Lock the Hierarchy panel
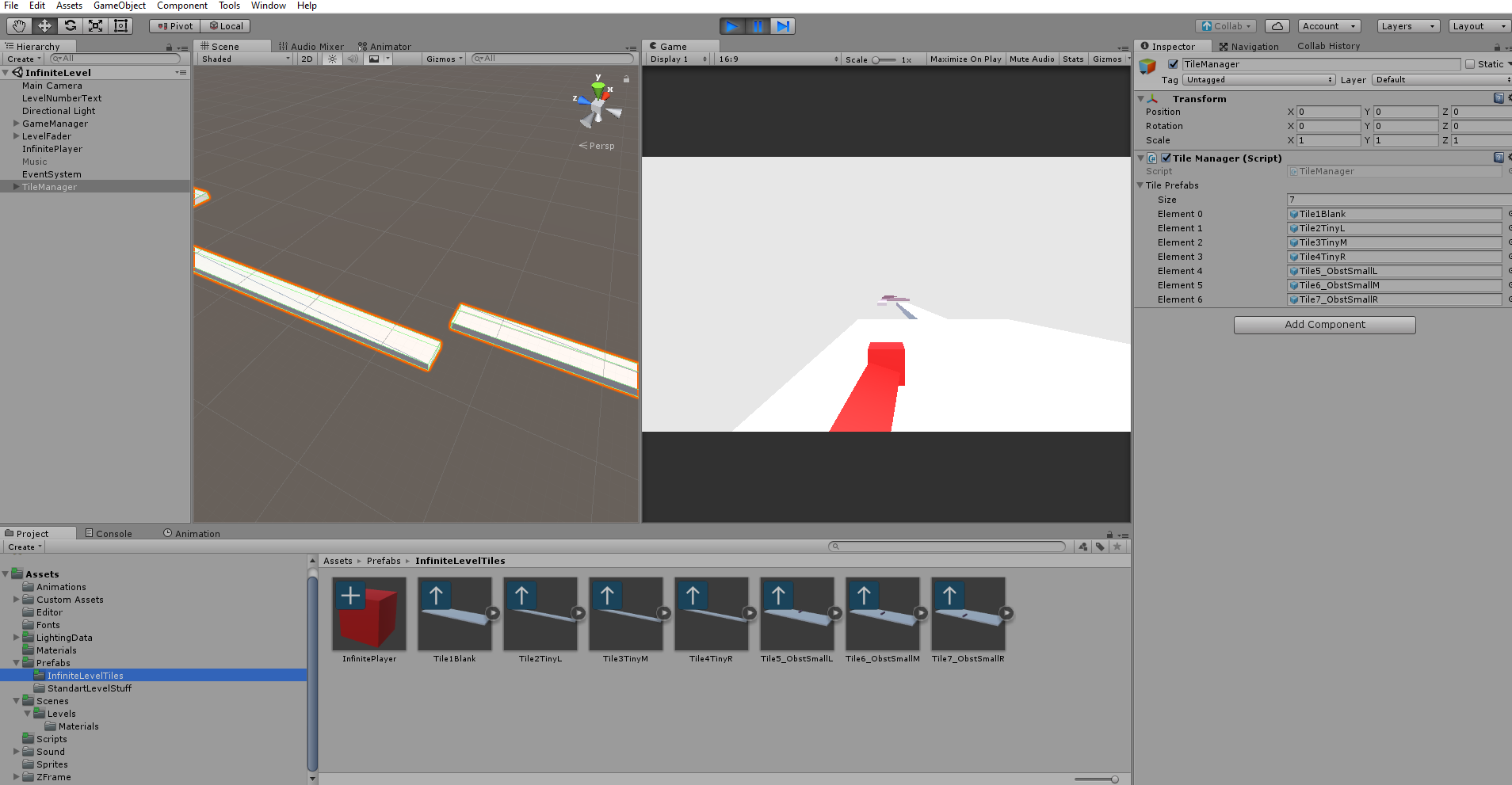 click(x=169, y=48)
